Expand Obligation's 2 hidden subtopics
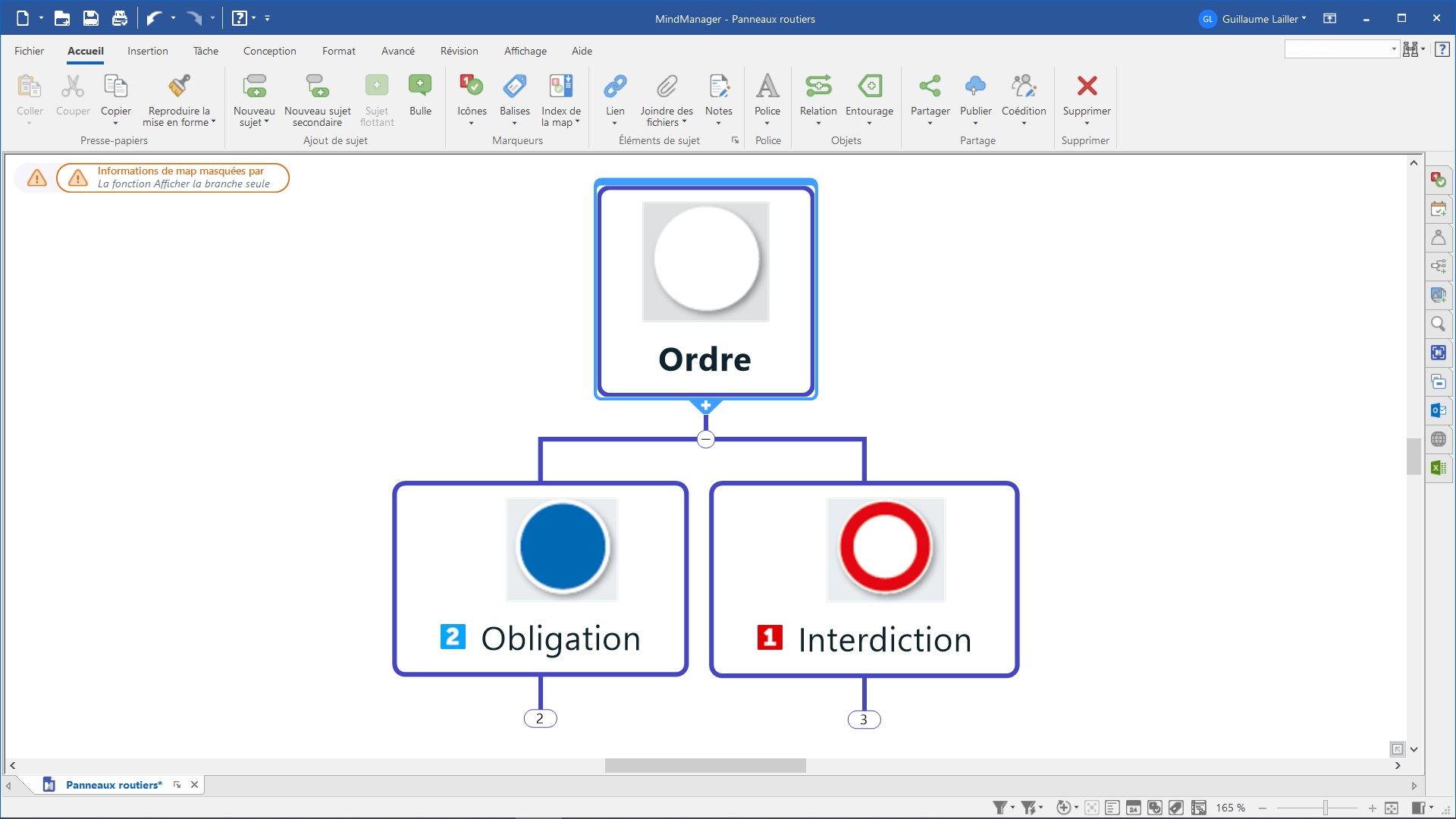This screenshot has height=819, width=1456. point(540,718)
